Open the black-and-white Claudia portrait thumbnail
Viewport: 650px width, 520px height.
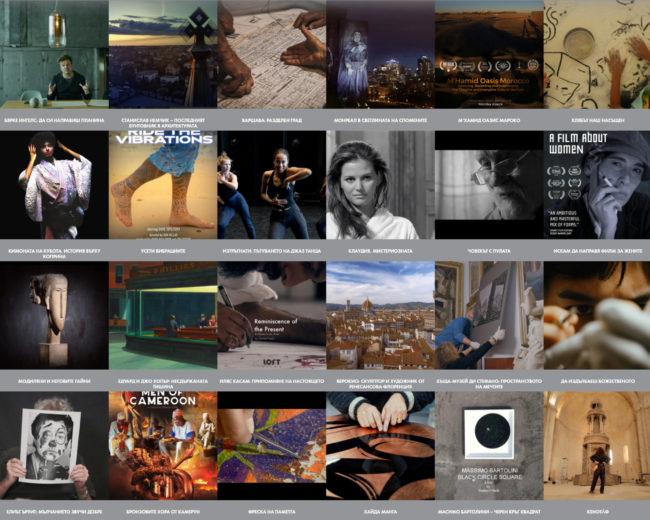point(379,185)
